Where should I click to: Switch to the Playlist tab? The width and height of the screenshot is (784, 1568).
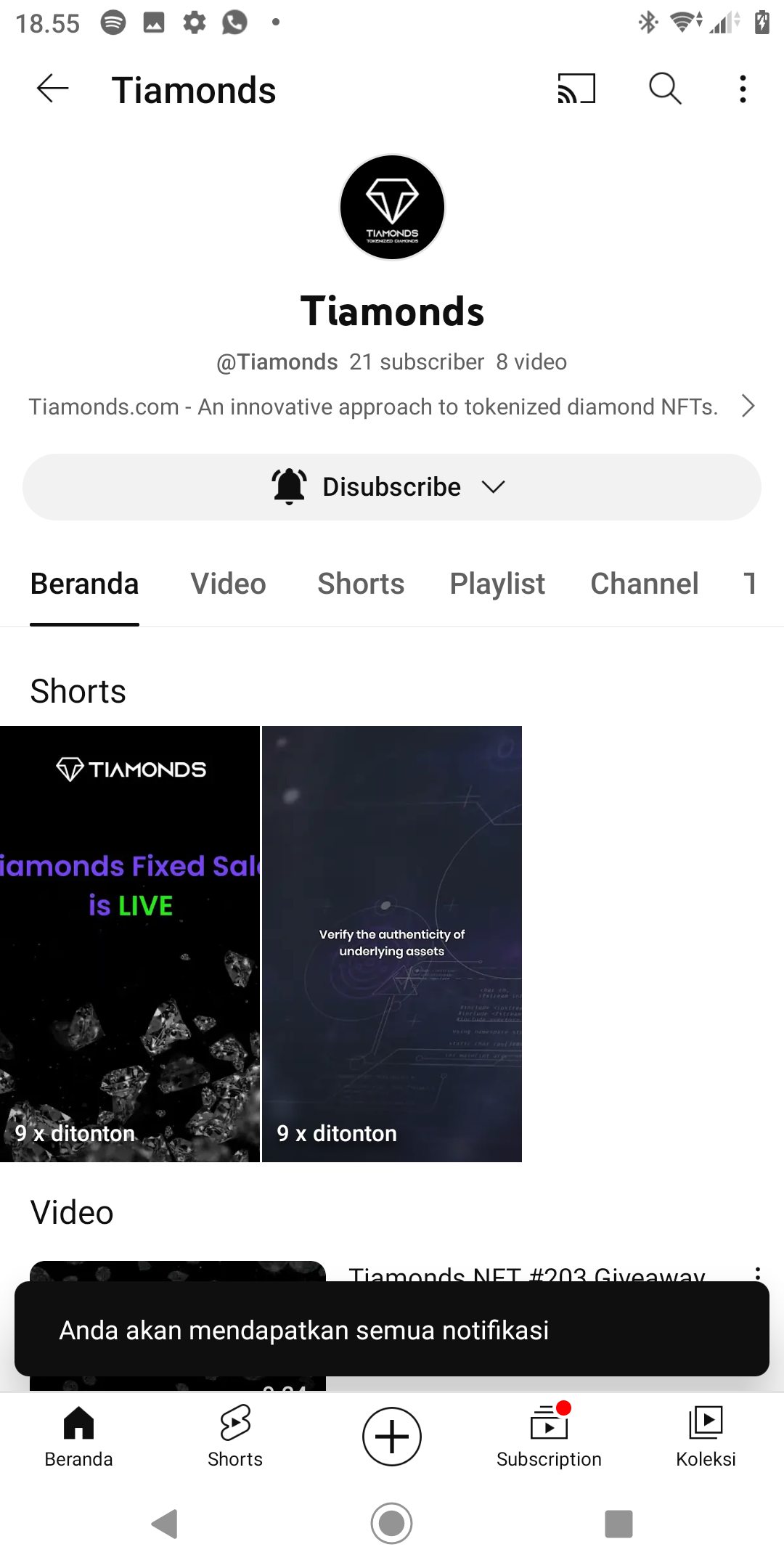coord(497,584)
